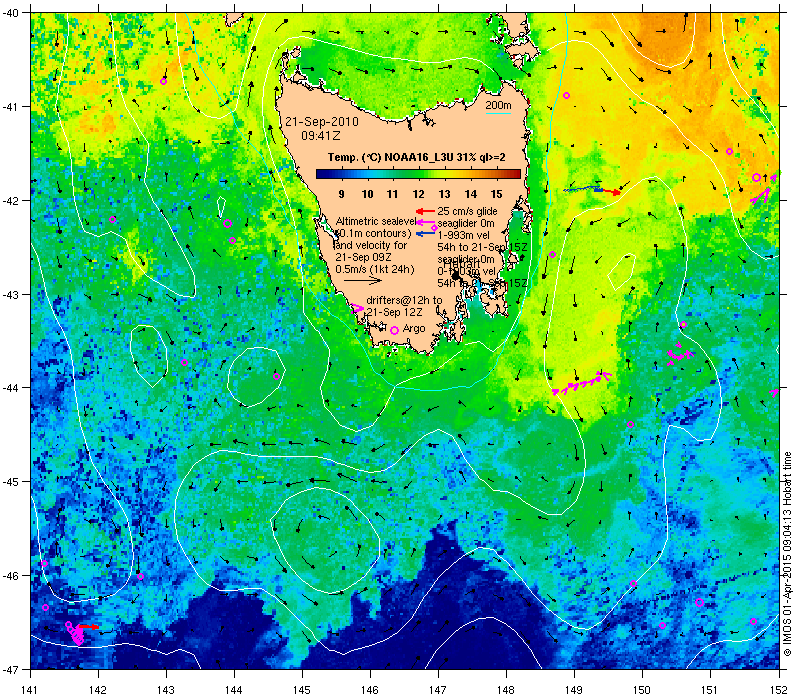This screenshot has height=700, width=800.
Task: Click the magenta seaglider 0m legend arrow
Action: coord(425,222)
